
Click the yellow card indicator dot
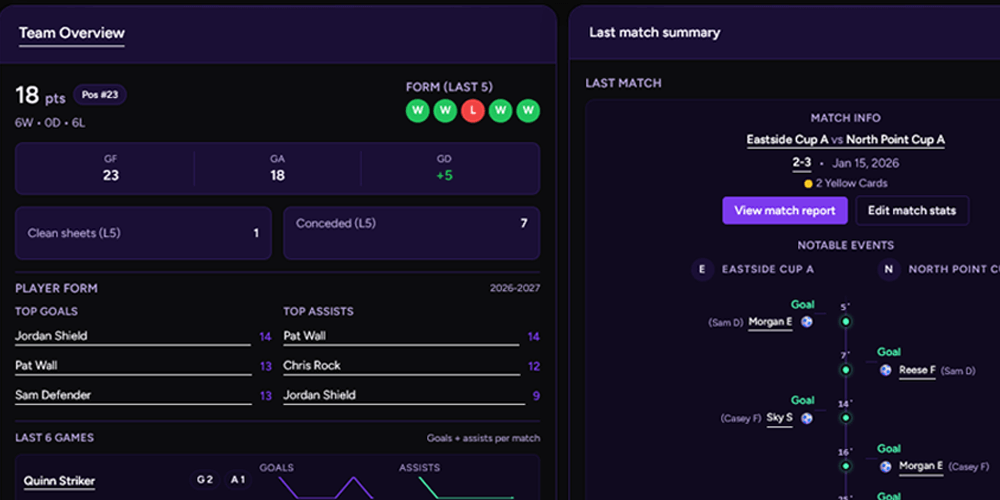808,184
